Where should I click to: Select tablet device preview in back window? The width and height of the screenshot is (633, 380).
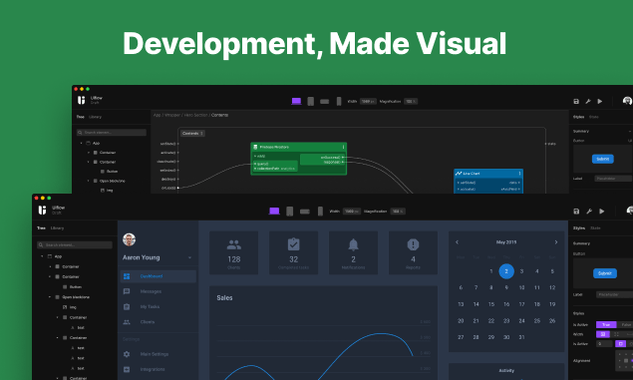[x=310, y=101]
